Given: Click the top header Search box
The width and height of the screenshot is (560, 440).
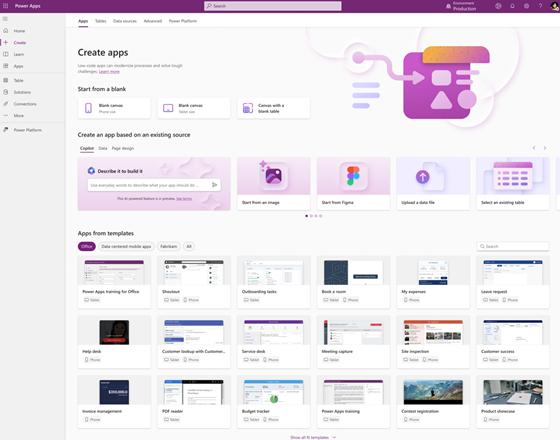Looking at the screenshot, I should pos(272,6).
